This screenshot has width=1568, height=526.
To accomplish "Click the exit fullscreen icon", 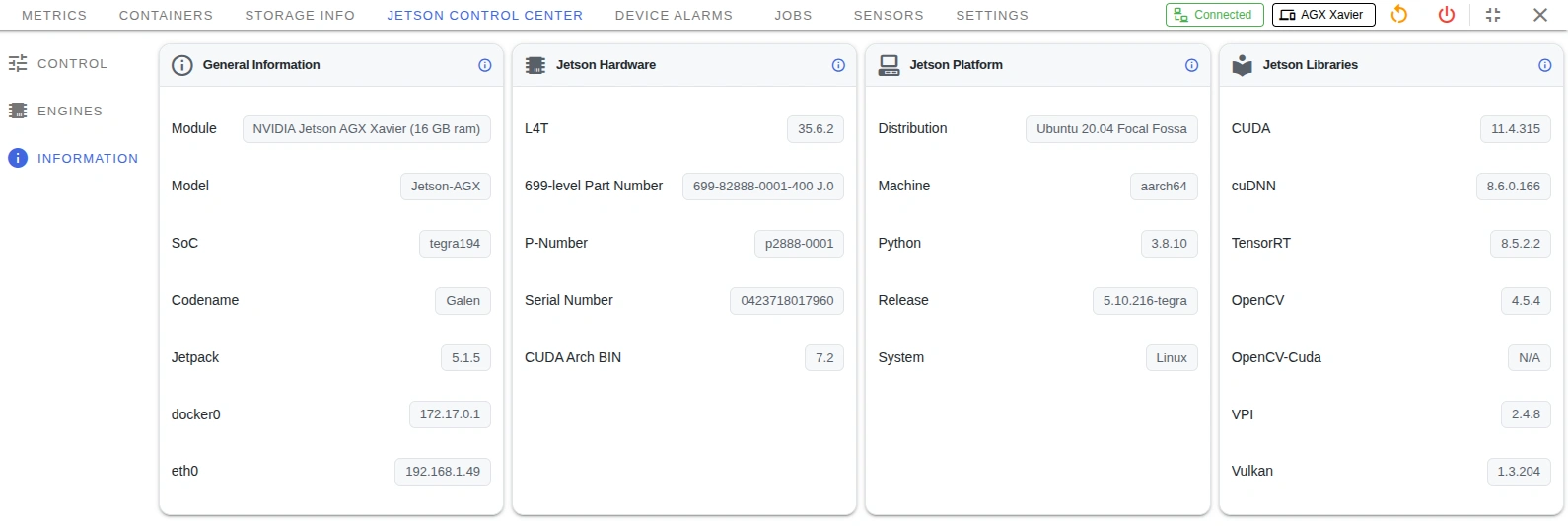I will point(1493,15).
